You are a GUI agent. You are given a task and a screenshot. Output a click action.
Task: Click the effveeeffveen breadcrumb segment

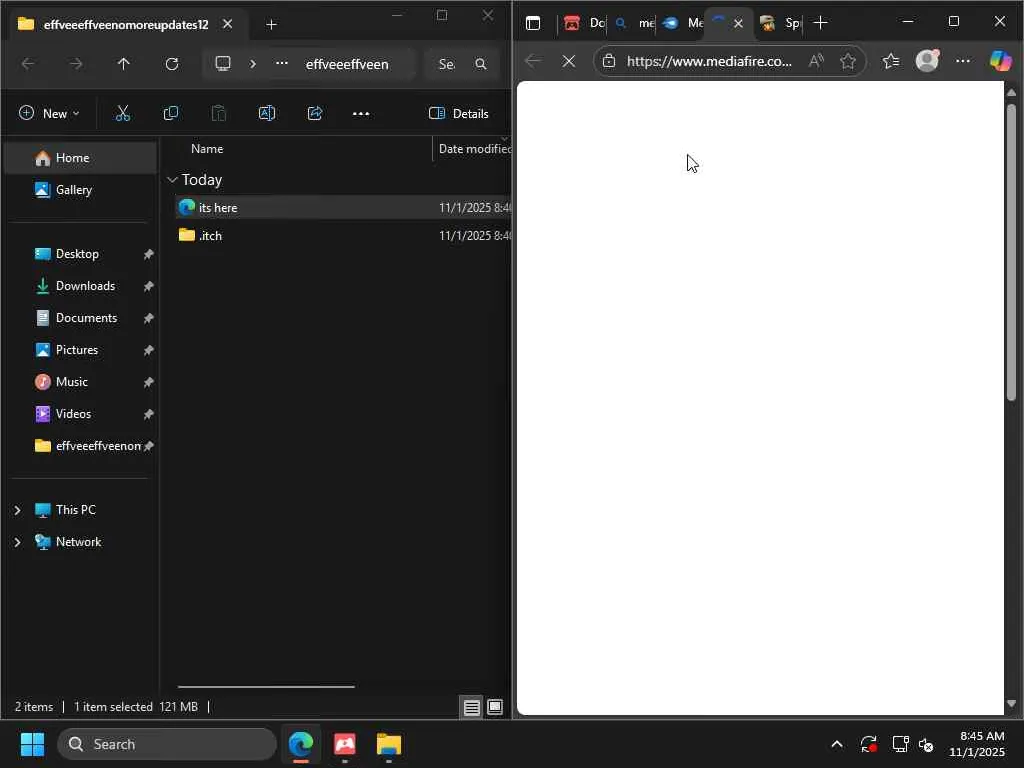[347, 64]
